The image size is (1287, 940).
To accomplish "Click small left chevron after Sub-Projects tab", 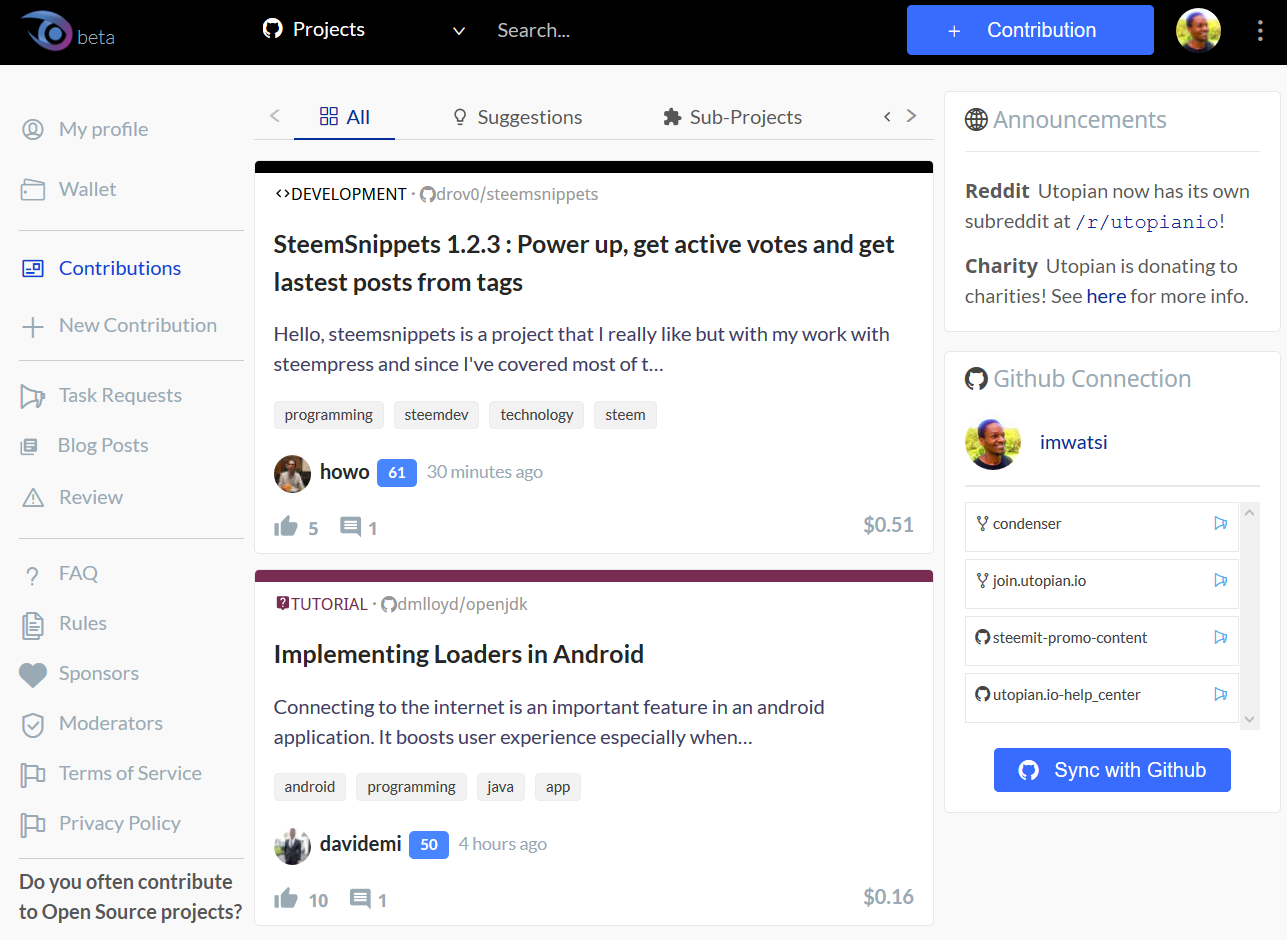I will click(887, 117).
